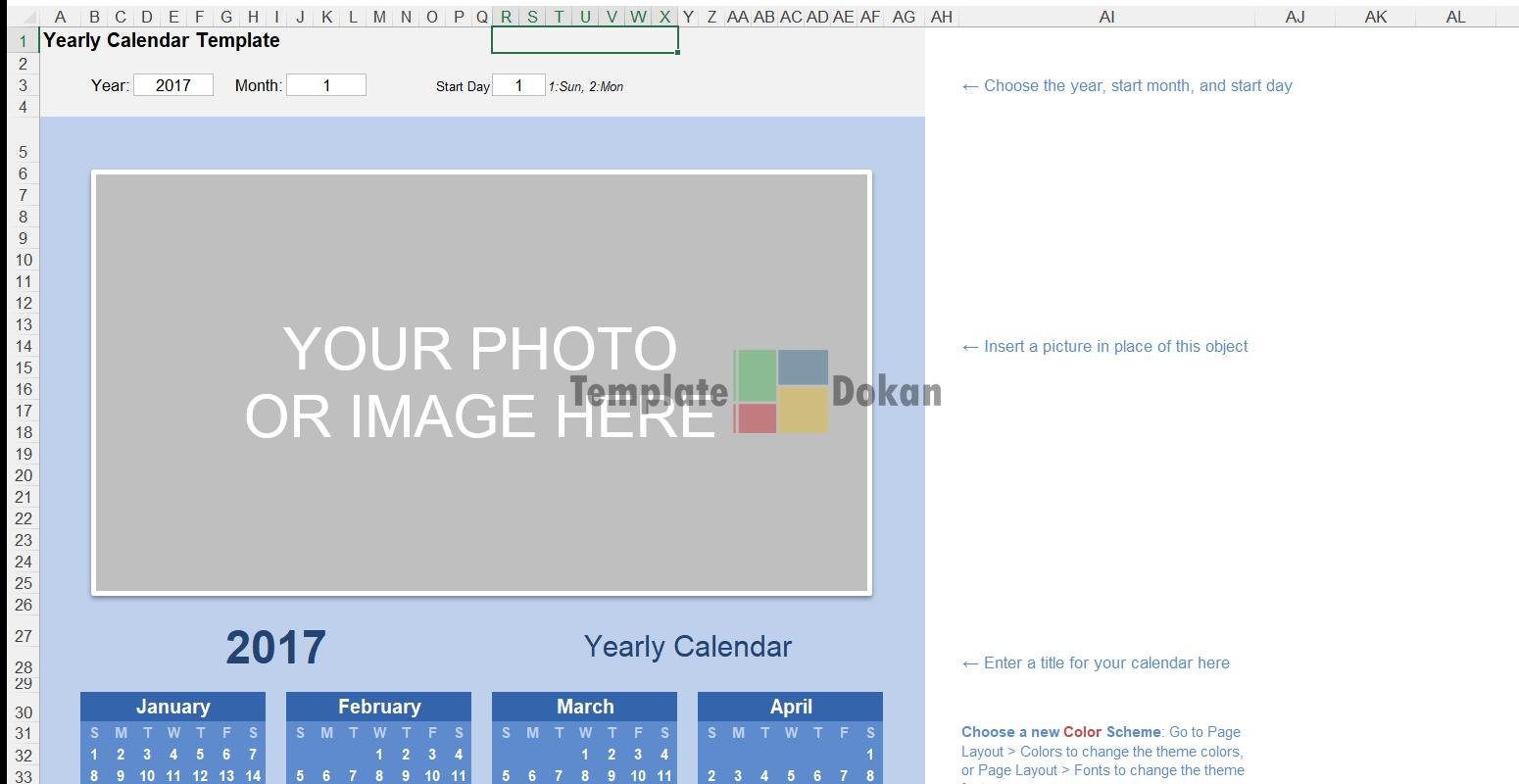
Task: Select the January month header
Action: point(172,707)
